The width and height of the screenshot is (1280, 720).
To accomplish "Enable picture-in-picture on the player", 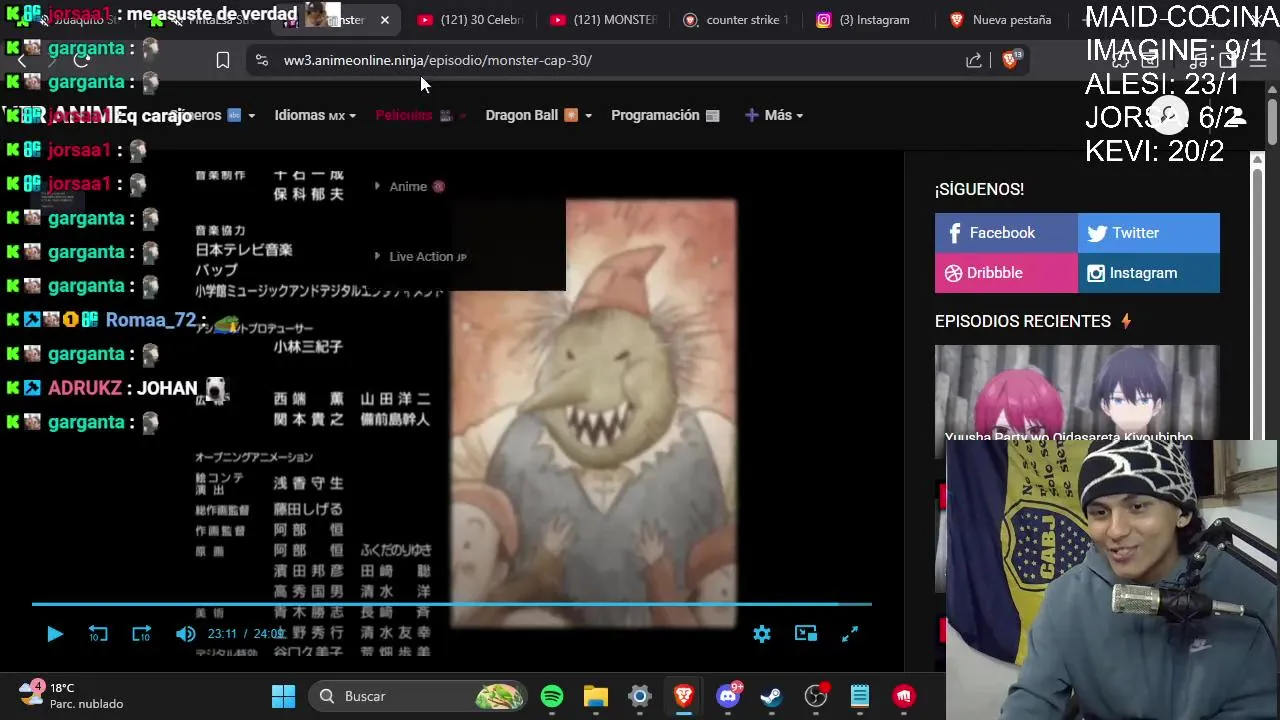I will click(x=806, y=634).
